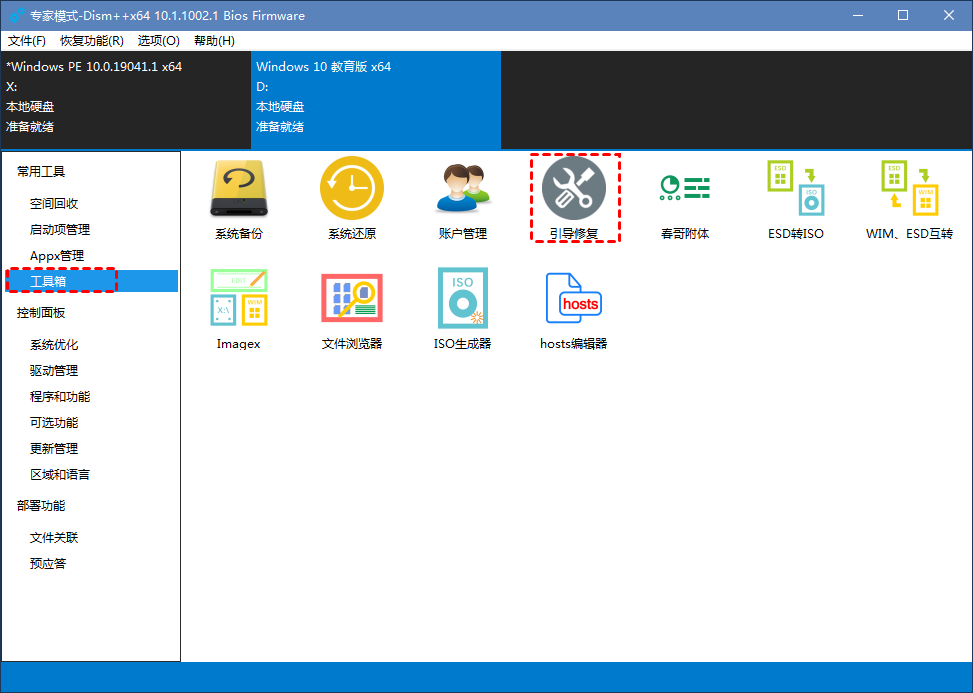Screen dimensions: 973x693
Task: Open 文件浏览器 (File Browser)
Action: (351, 307)
